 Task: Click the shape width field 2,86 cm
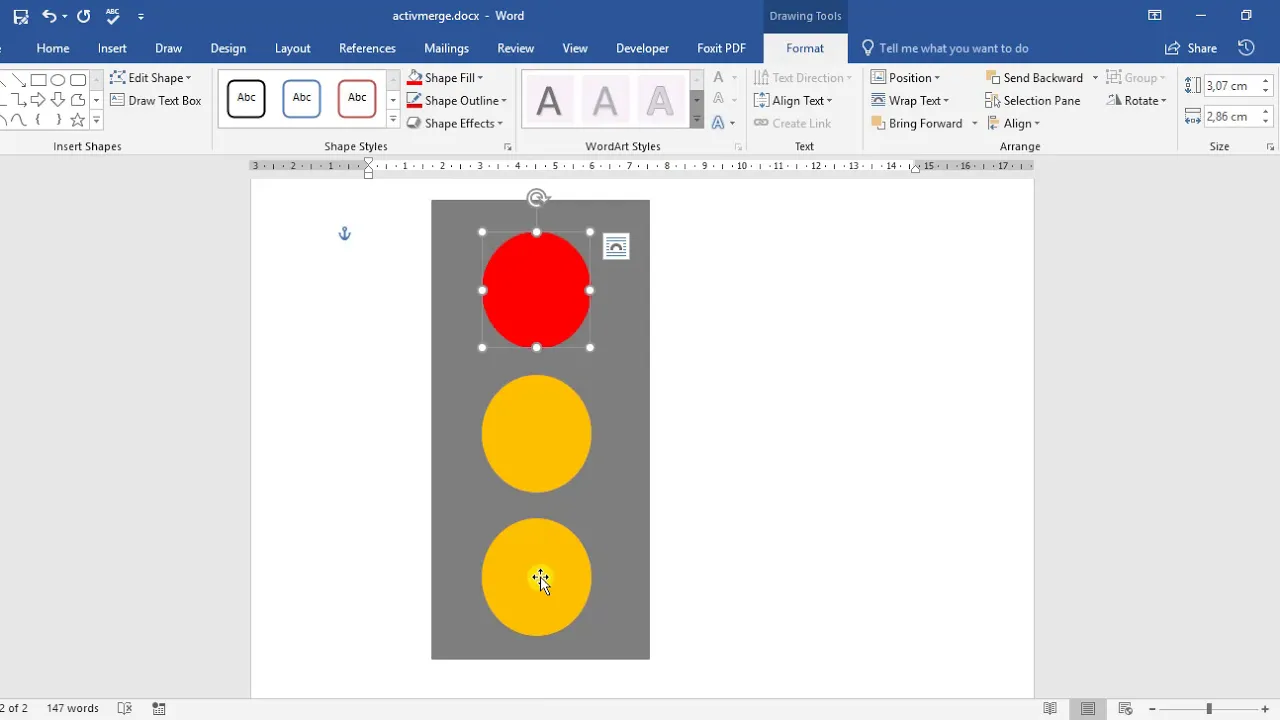[x=1231, y=117]
